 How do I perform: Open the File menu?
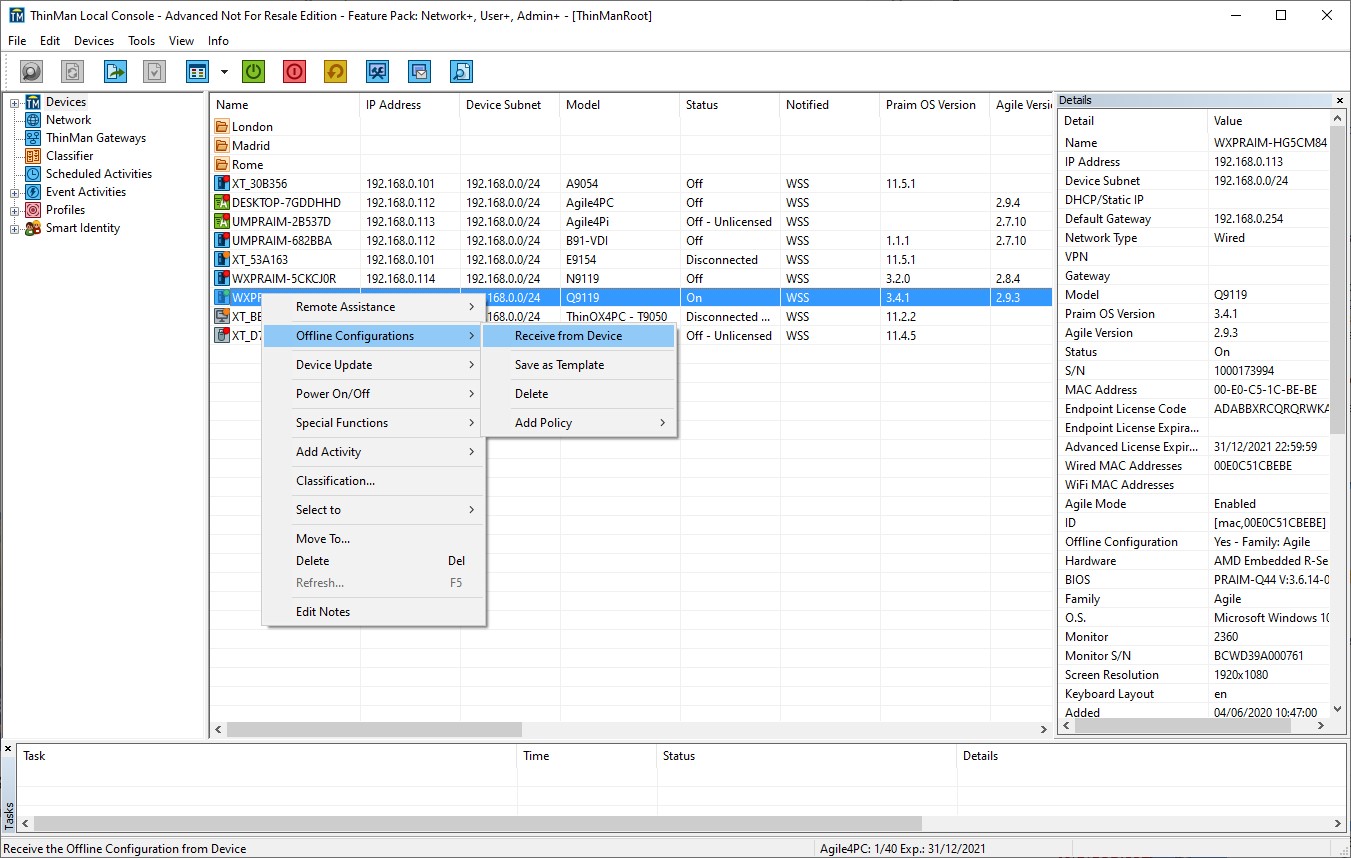pyautogui.click(x=17, y=41)
